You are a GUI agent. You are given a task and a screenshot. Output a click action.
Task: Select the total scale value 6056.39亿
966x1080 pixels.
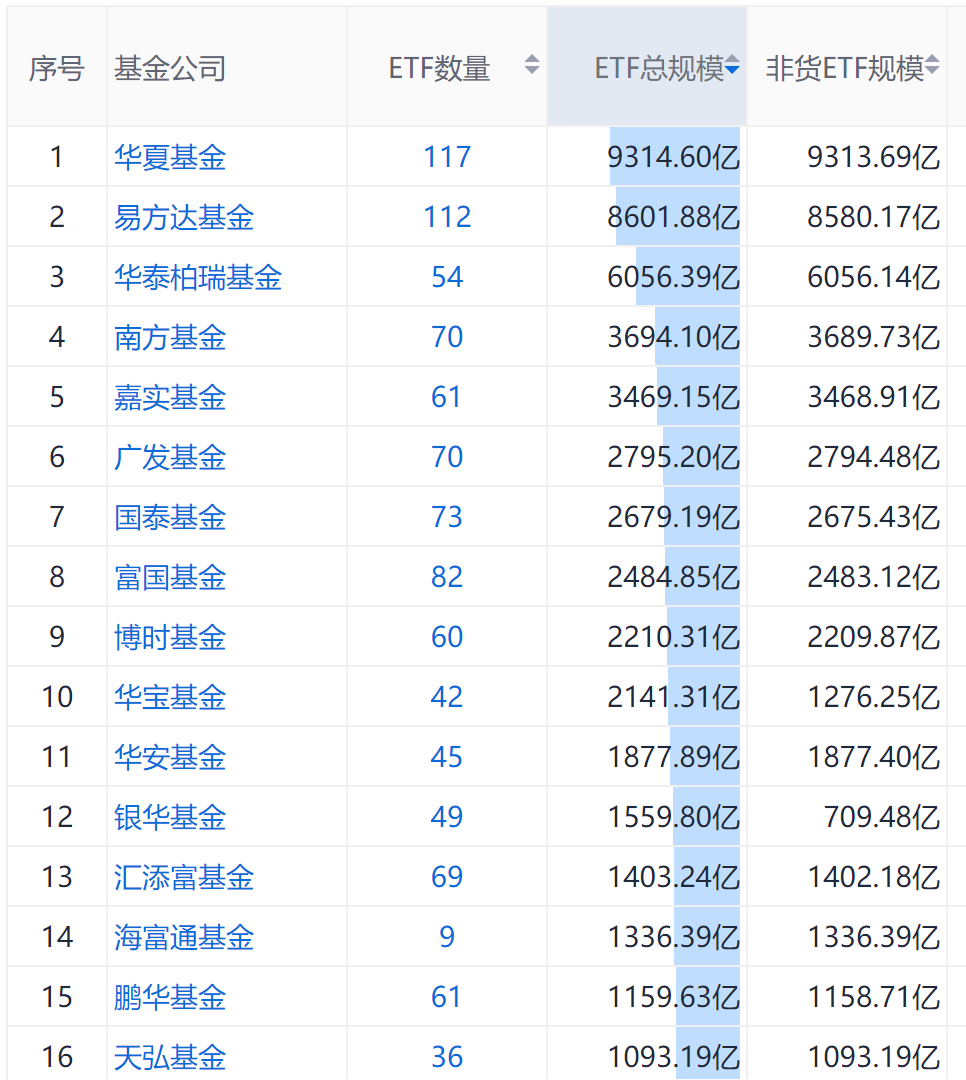(673, 277)
